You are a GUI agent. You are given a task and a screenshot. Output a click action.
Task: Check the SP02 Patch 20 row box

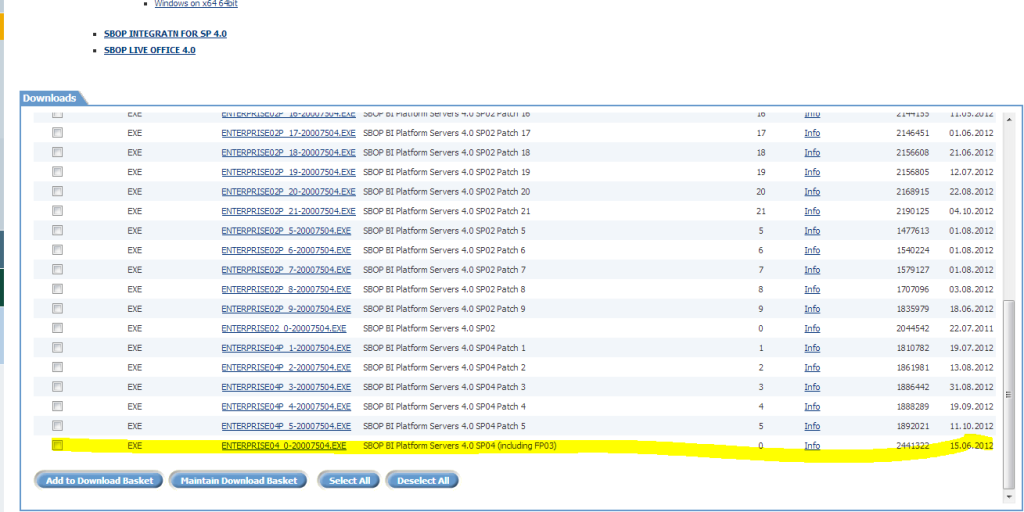tap(57, 191)
